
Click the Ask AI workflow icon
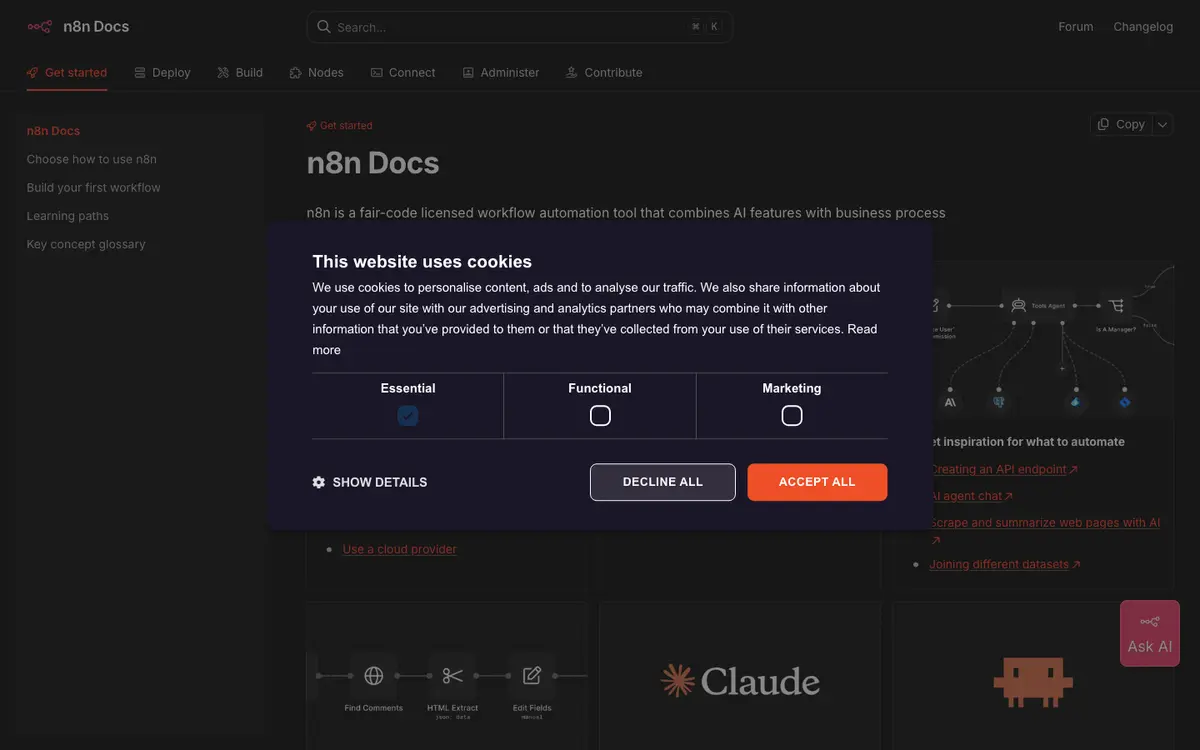click(x=1150, y=622)
